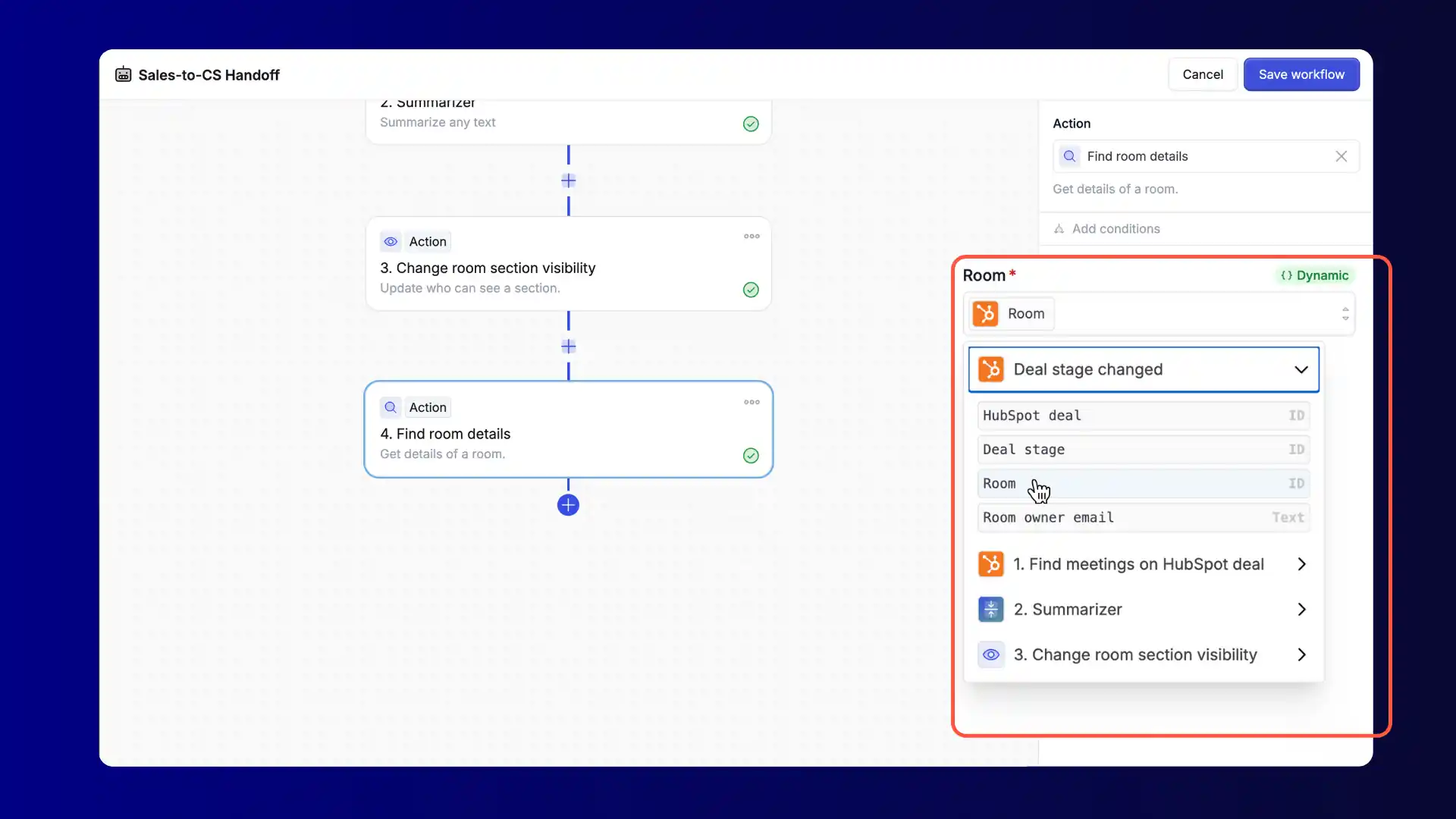
Task: Clear the Find room details action
Action: tap(1341, 156)
